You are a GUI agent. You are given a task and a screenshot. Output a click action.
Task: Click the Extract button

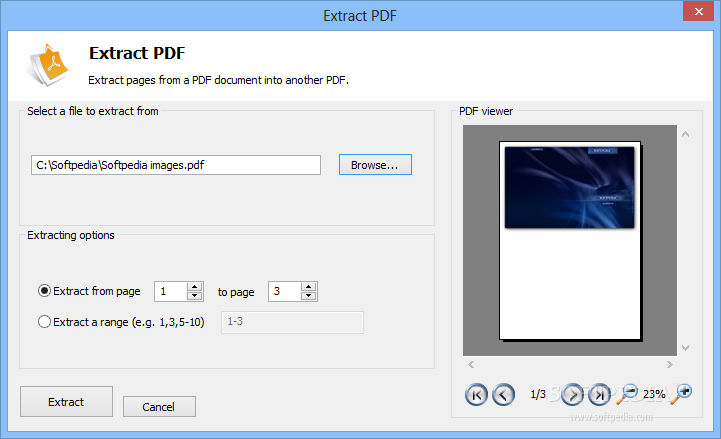[x=66, y=401]
